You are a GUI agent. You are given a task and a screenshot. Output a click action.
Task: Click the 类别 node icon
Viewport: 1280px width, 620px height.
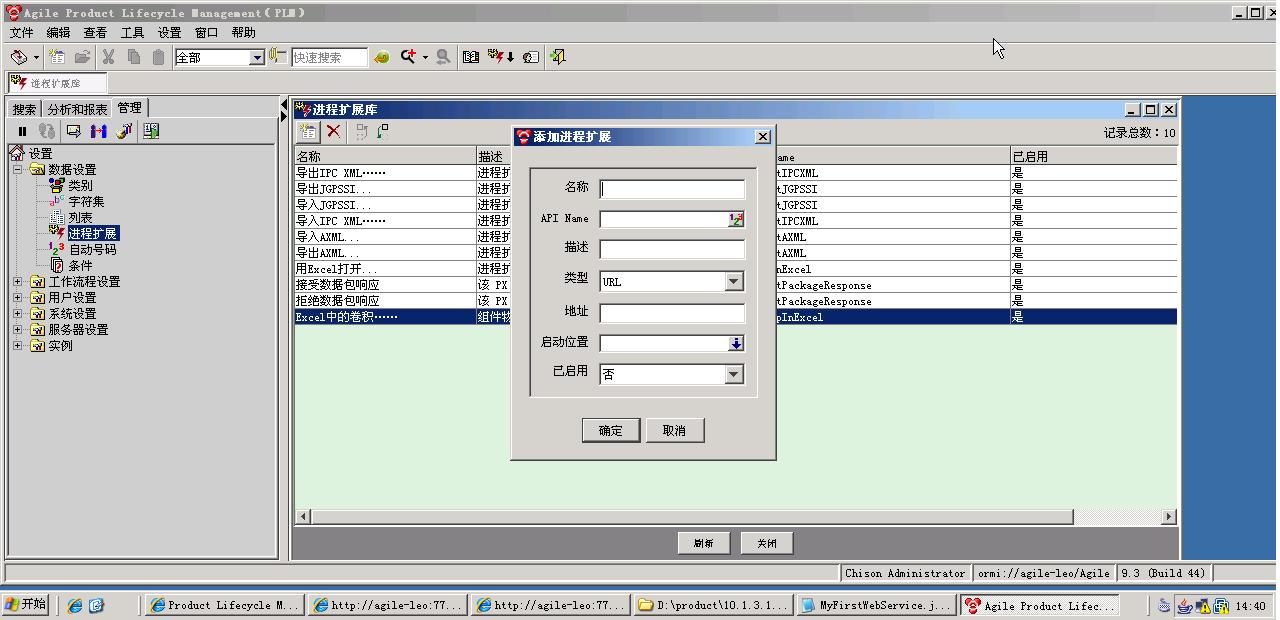(x=57, y=185)
